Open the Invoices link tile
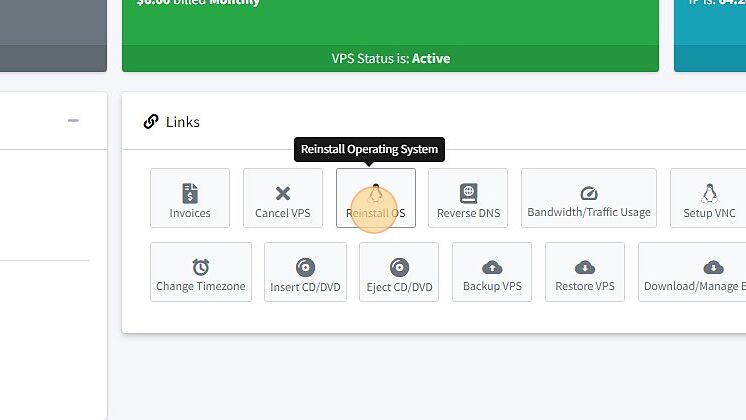This screenshot has width=746, height=420. pos(190,198)
